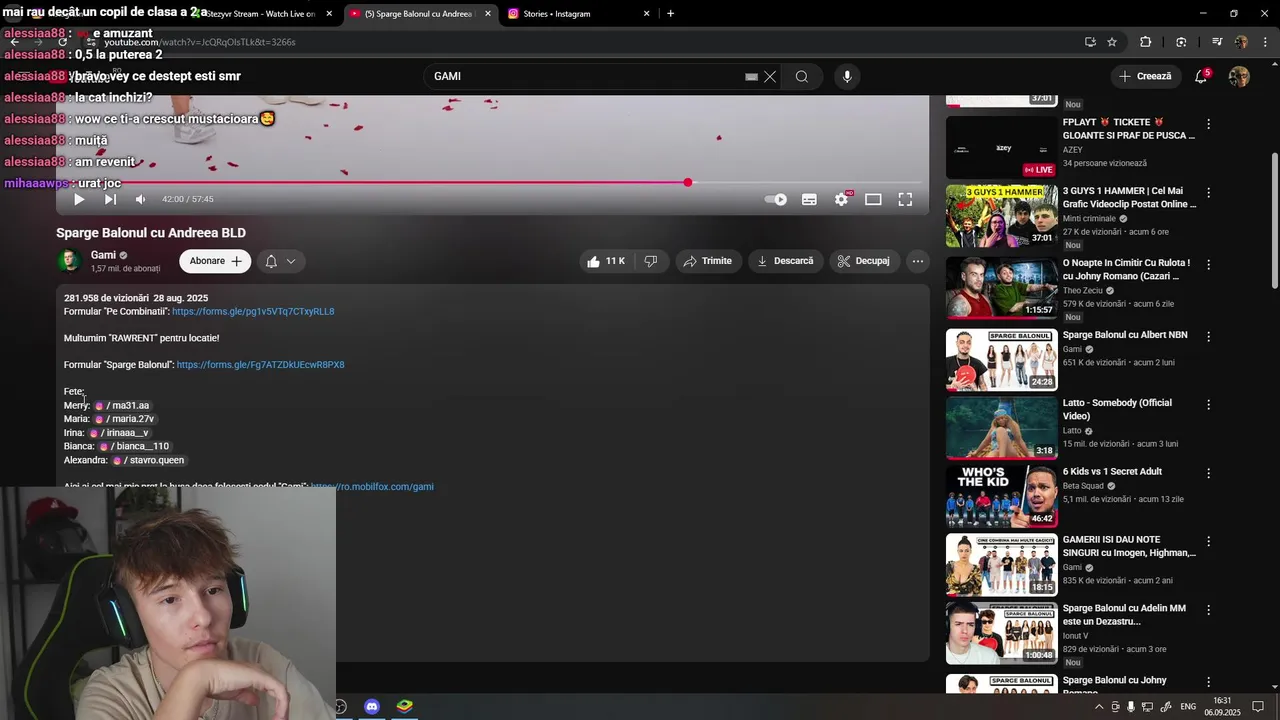The width and height of the screenshot is (1280, 720).
Task: Open BlueStacks from the taskbar
Action: coord(404,706)
